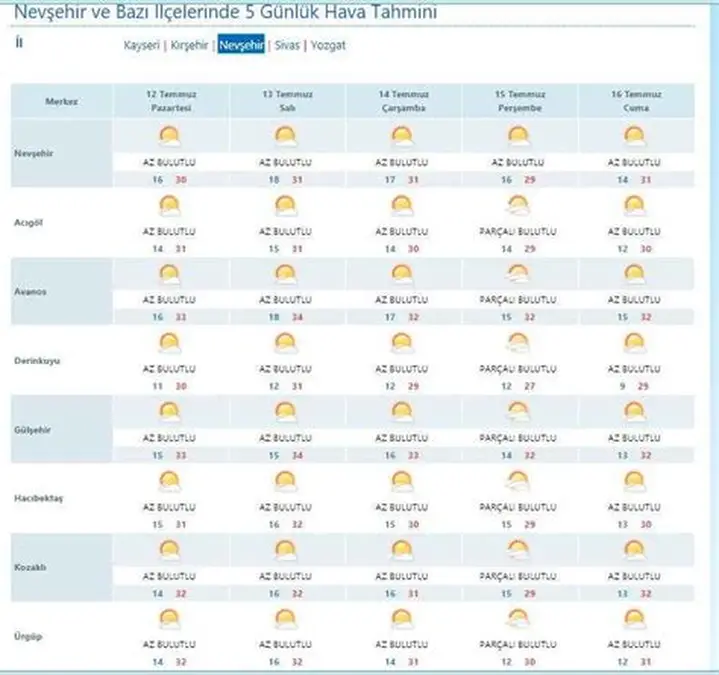
Task: Click Acıgöl partly cloudy icon for 15 Temmuz
Action: pyautogui.click(x=517, y=205)
